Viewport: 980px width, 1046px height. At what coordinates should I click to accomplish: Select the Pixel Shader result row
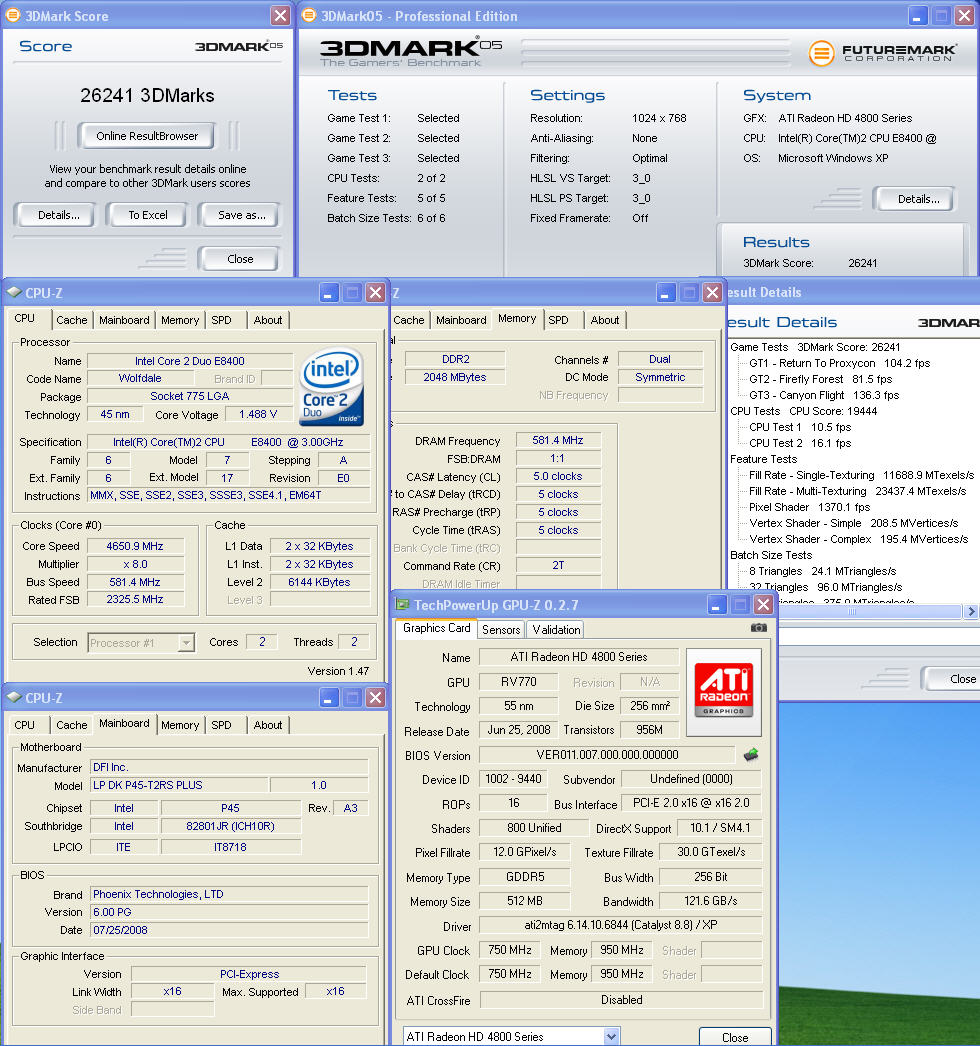[x=809, y=507]
